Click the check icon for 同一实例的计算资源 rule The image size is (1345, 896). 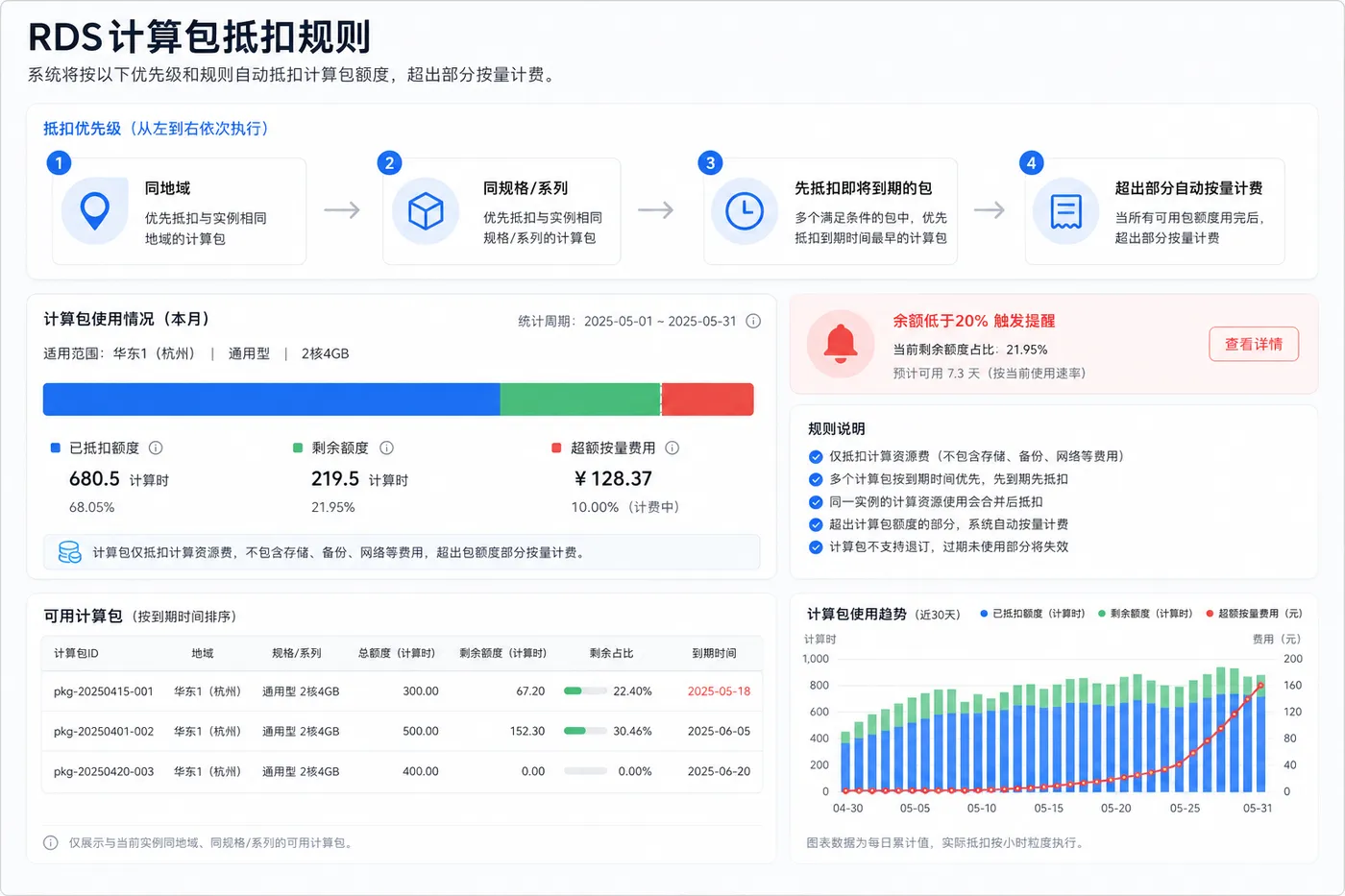[816, 502]
